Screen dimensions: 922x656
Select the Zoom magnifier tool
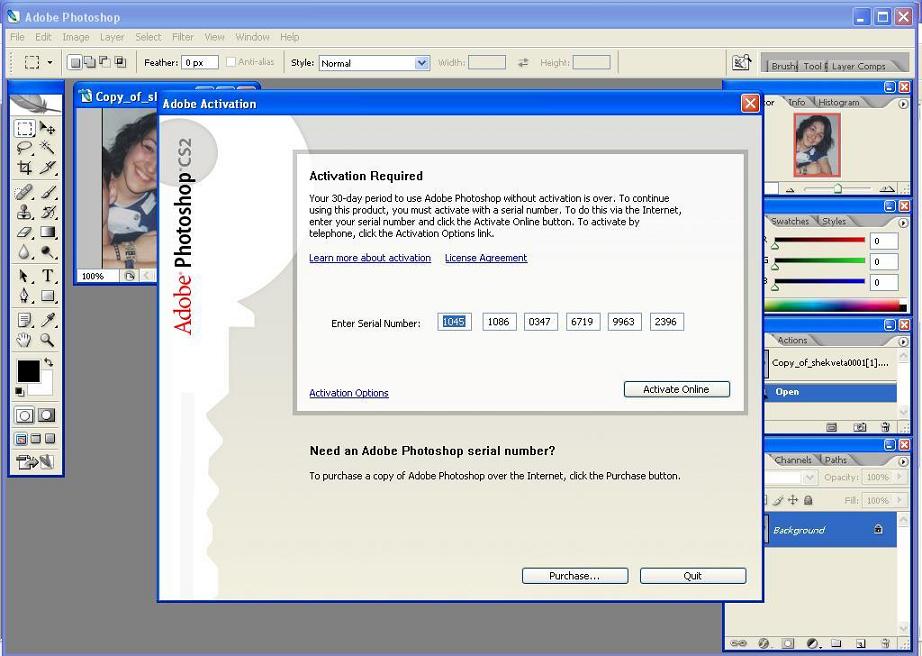click(x=48, y=340)
